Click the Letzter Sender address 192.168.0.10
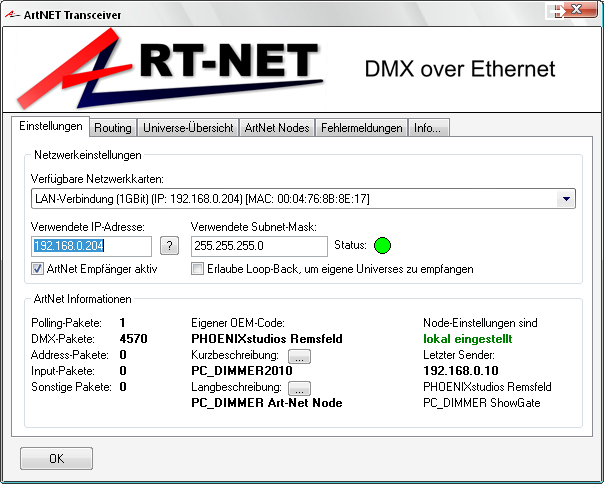 pyautogui.click(x=461, y=371)
